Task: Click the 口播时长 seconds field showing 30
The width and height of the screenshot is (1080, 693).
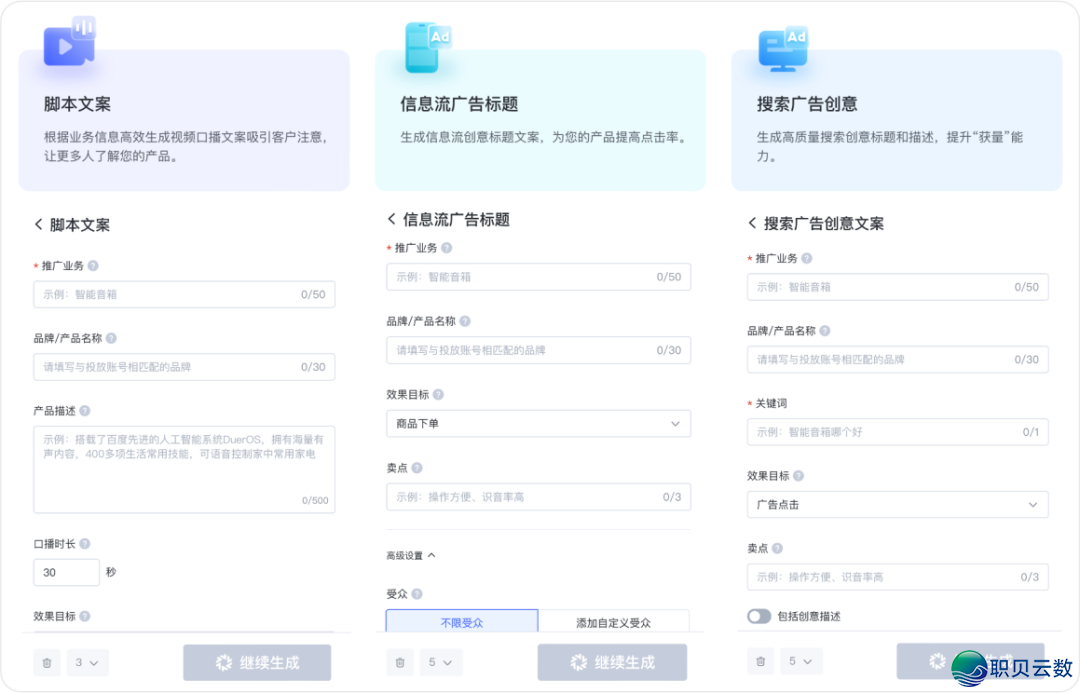Action: [66, 573]
